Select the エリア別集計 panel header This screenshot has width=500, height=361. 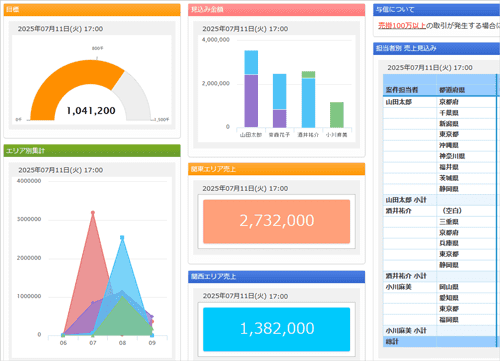(x=92, y=151)
